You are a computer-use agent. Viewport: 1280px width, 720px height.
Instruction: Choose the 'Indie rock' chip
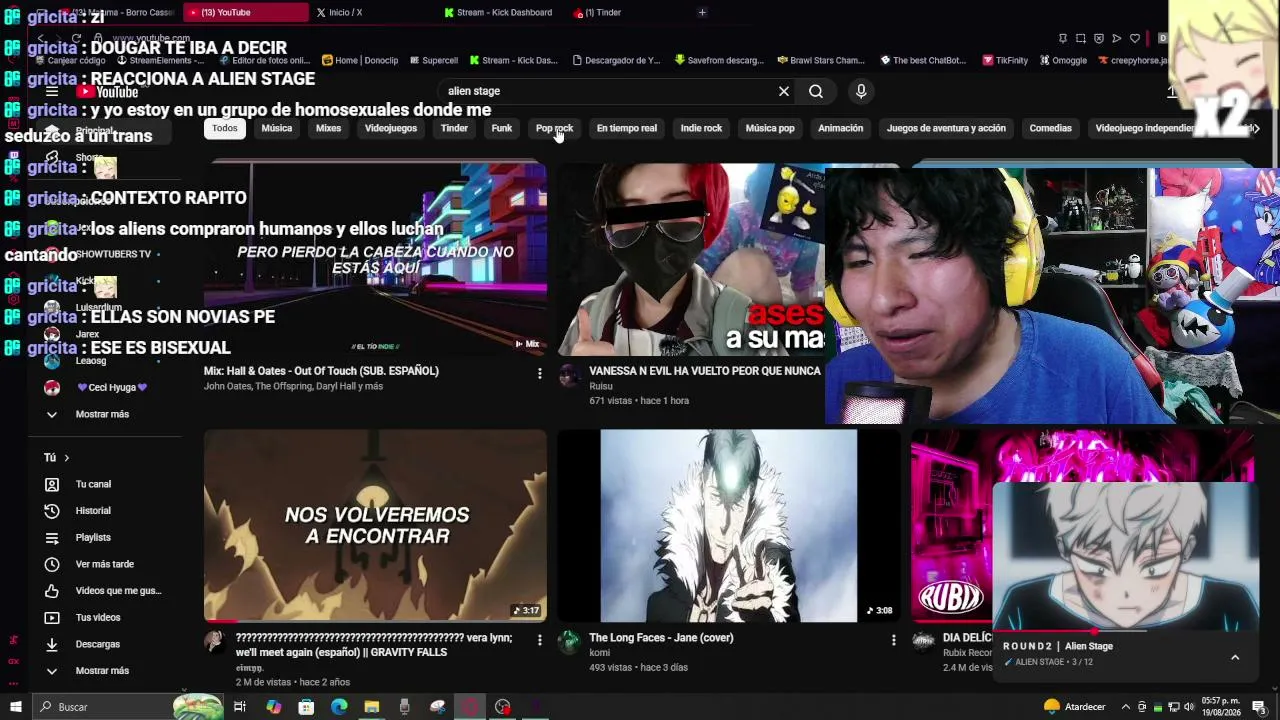pos(701,128)
